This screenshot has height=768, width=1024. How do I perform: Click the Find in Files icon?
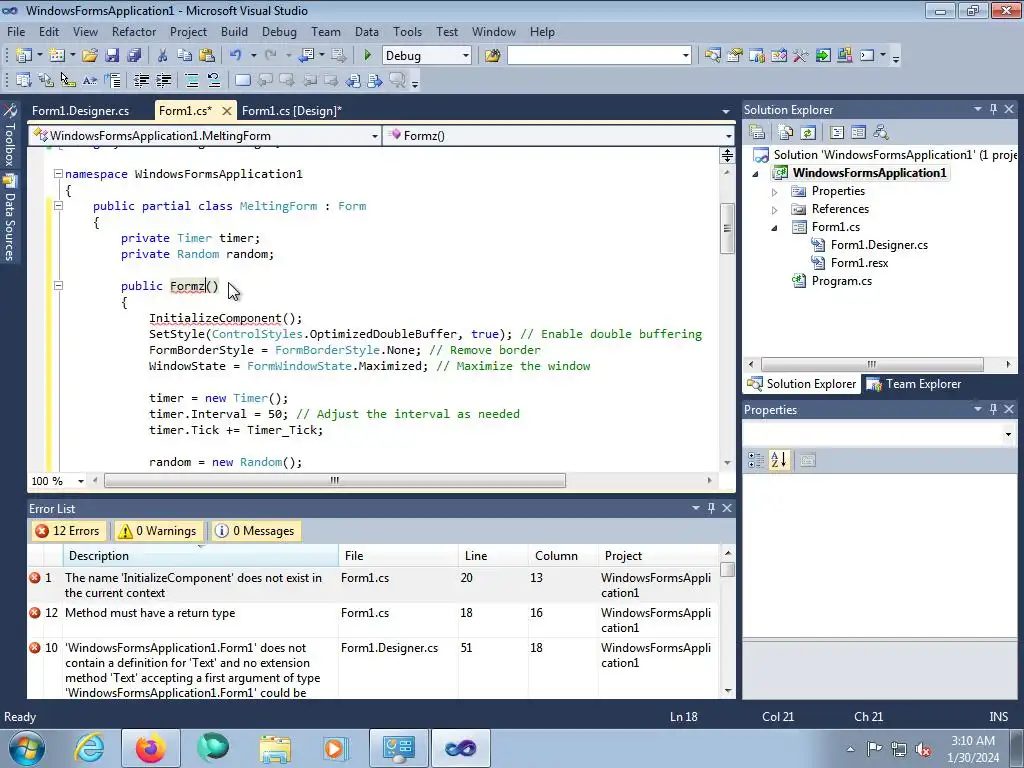pyautogui.click(x=492, y=56)
